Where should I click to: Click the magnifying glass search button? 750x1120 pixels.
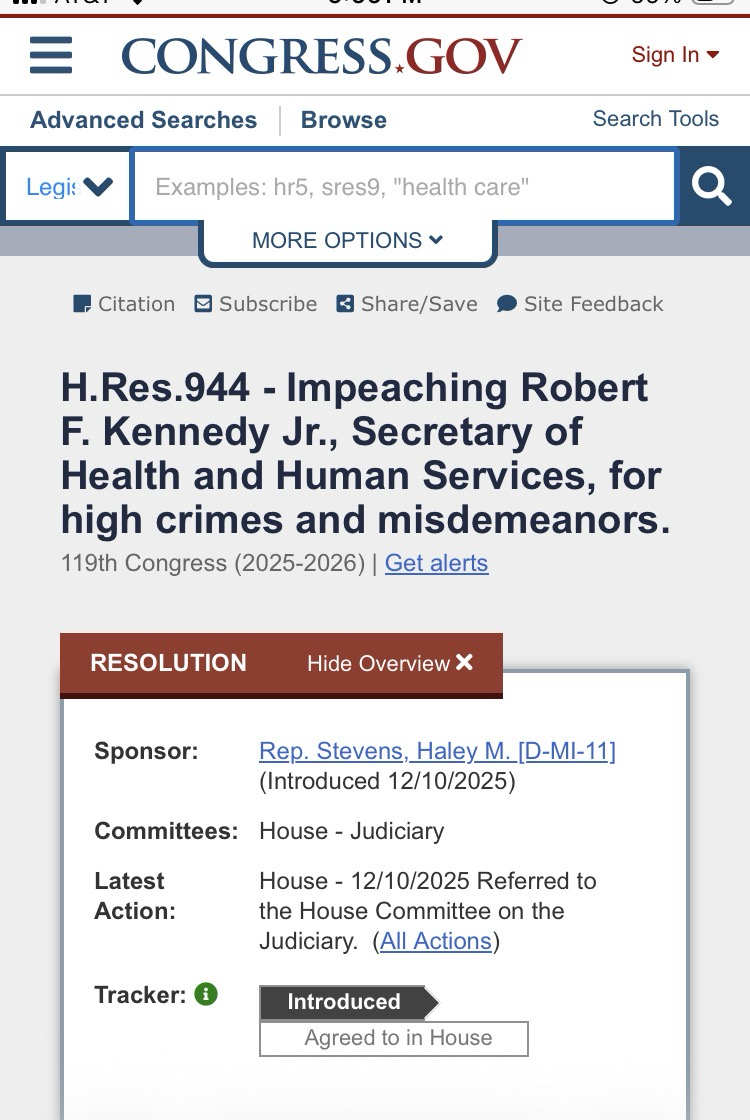(x=711, y=186)
